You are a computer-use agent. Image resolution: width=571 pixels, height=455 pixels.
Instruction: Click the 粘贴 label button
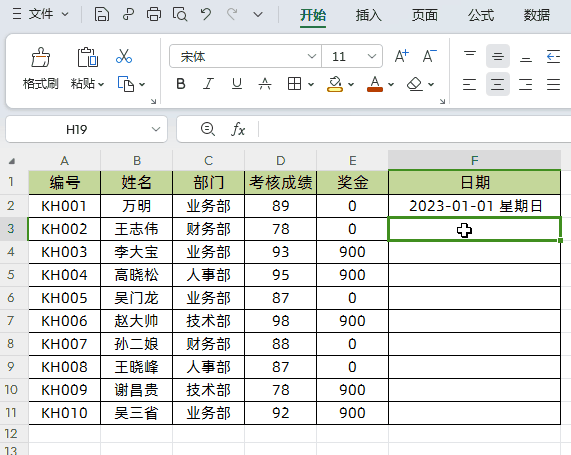tap(82, 84)
